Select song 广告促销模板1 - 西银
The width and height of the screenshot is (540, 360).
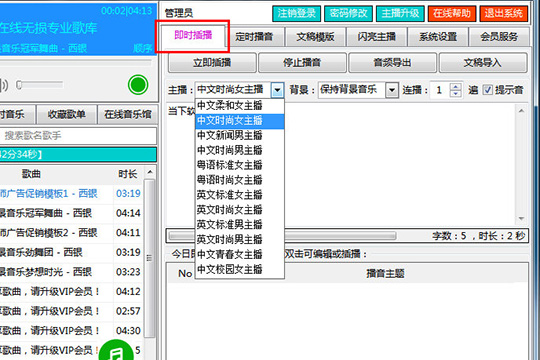coord(72,194)
